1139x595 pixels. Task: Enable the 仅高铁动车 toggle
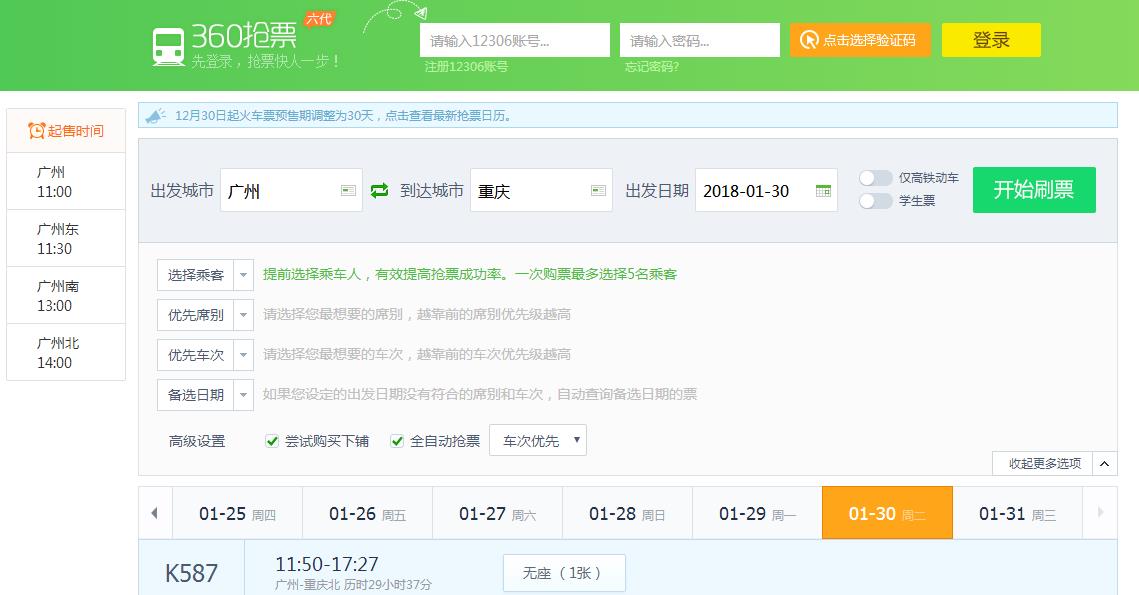[x=876, y=177]
